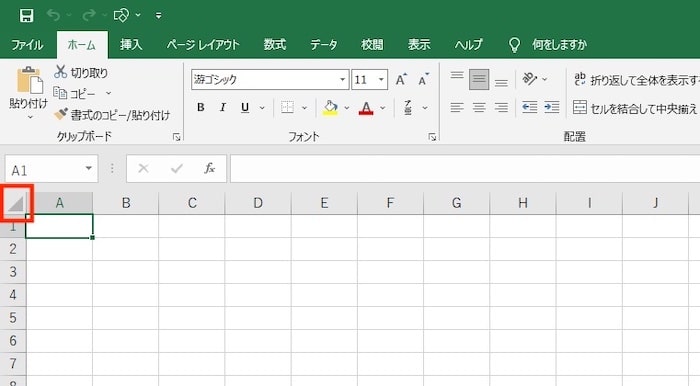Open the 游ゴシック font name dropdown
This screenshot has width=700, height=386.
[342, 80]
